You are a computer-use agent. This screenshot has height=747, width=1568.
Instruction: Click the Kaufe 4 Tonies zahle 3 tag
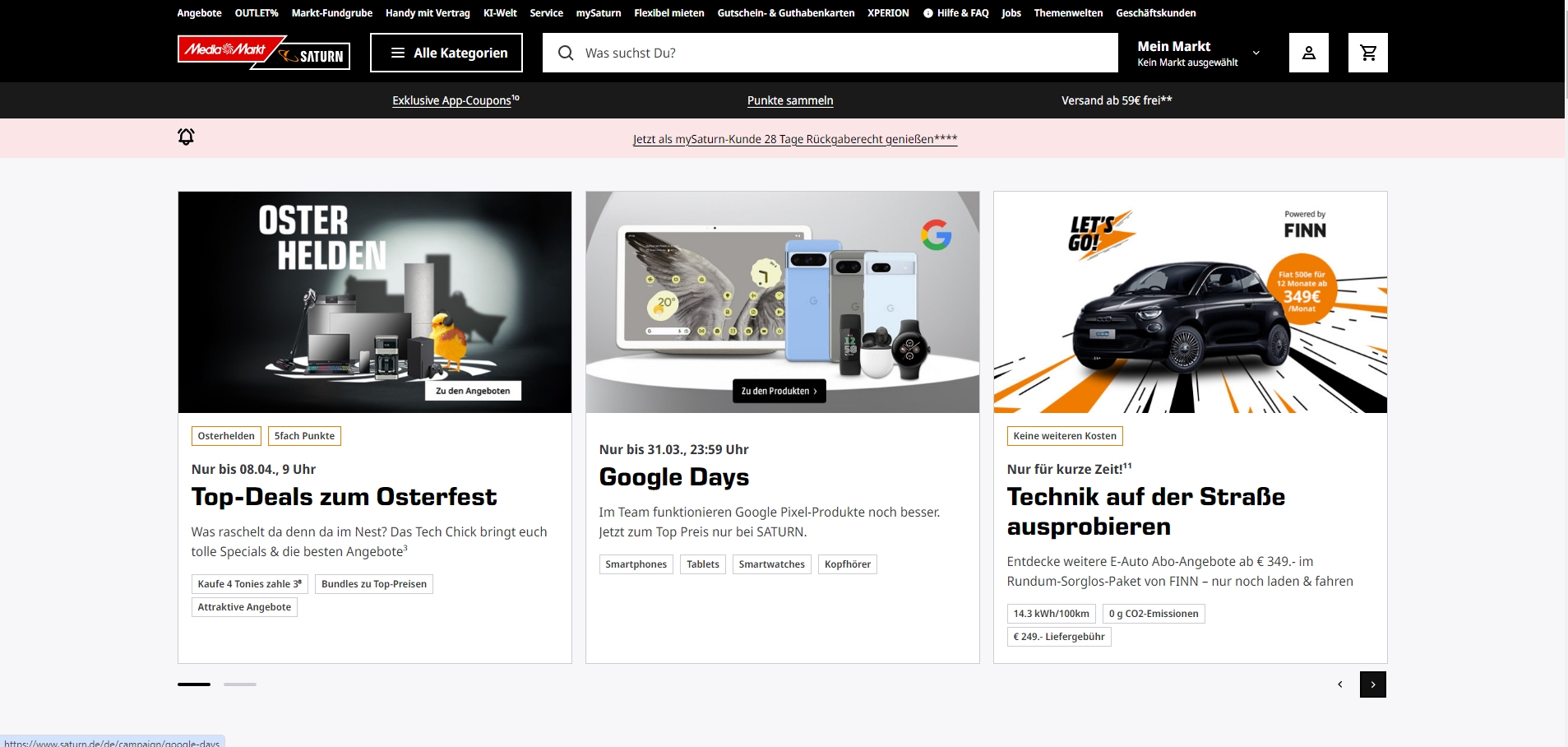click(250, 584)
